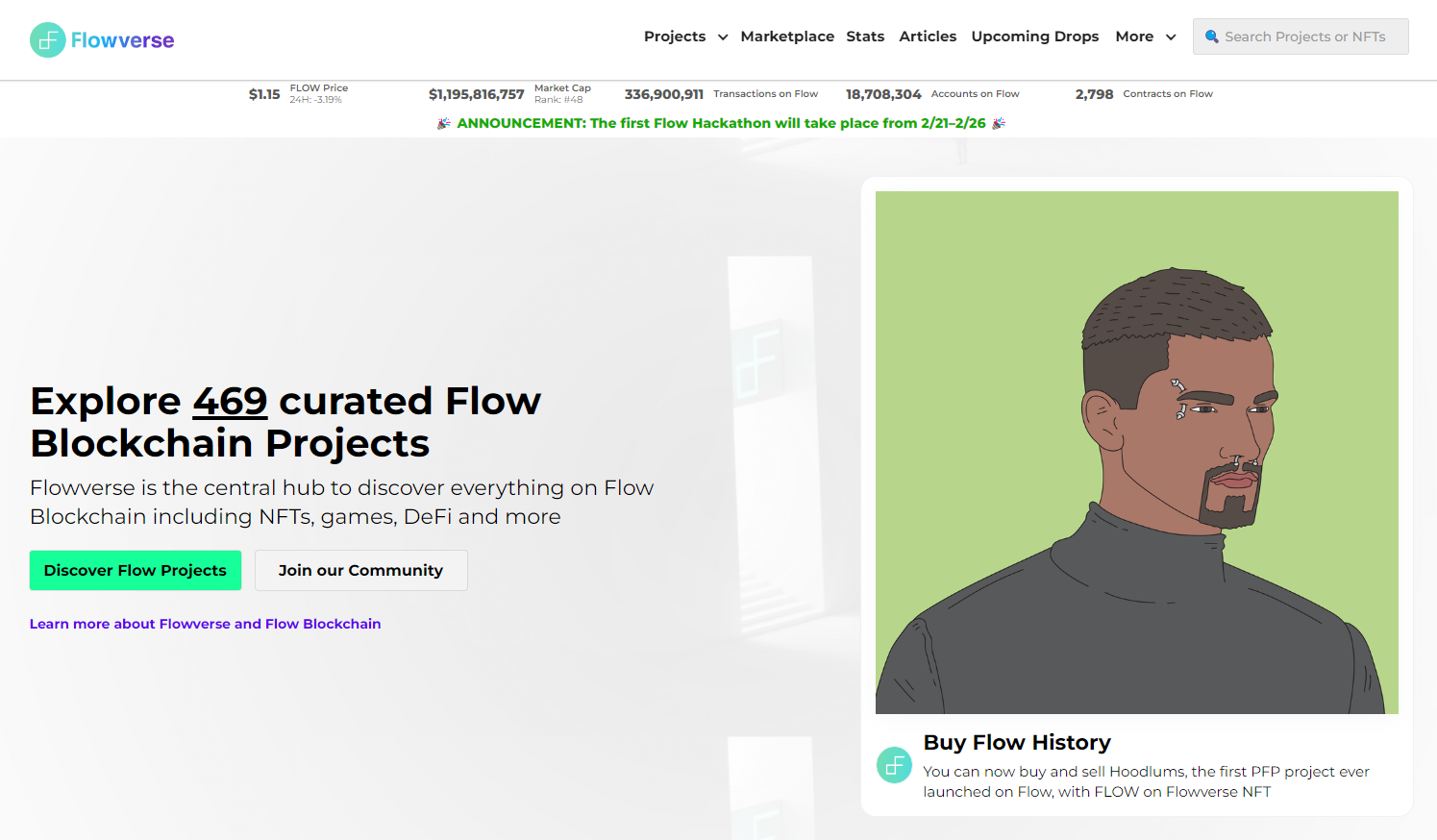Open Learn more about Flowverse link
Viewport: 1437px width, 840px height.
(x=206, y=624)
